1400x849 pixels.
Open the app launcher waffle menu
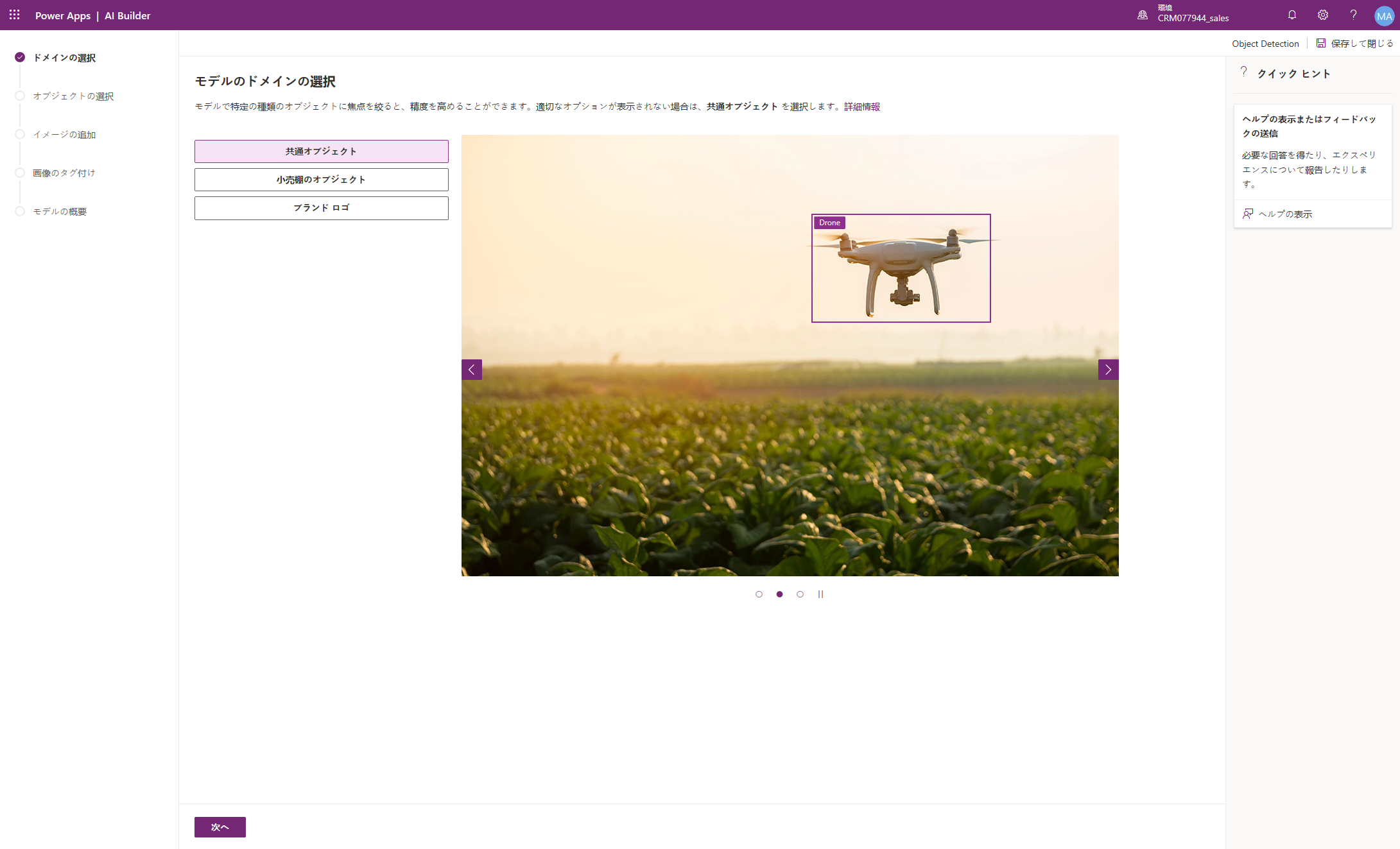click(15, 15)
